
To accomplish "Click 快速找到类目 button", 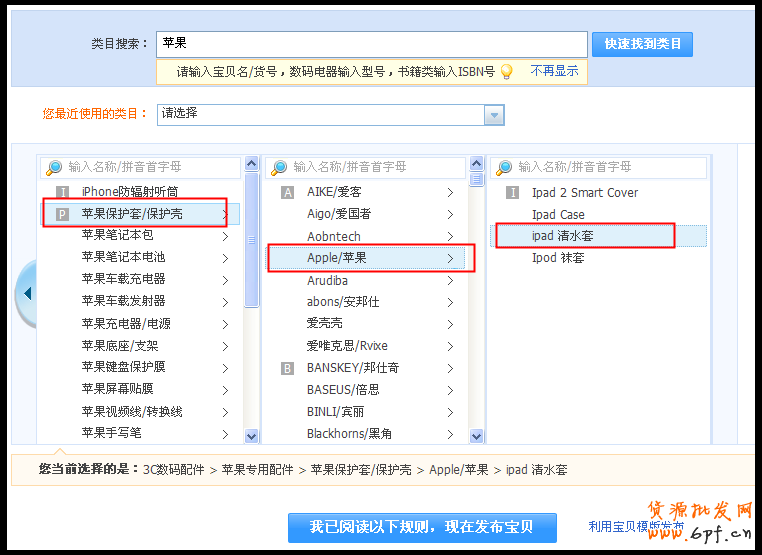I will pos(642,44).
